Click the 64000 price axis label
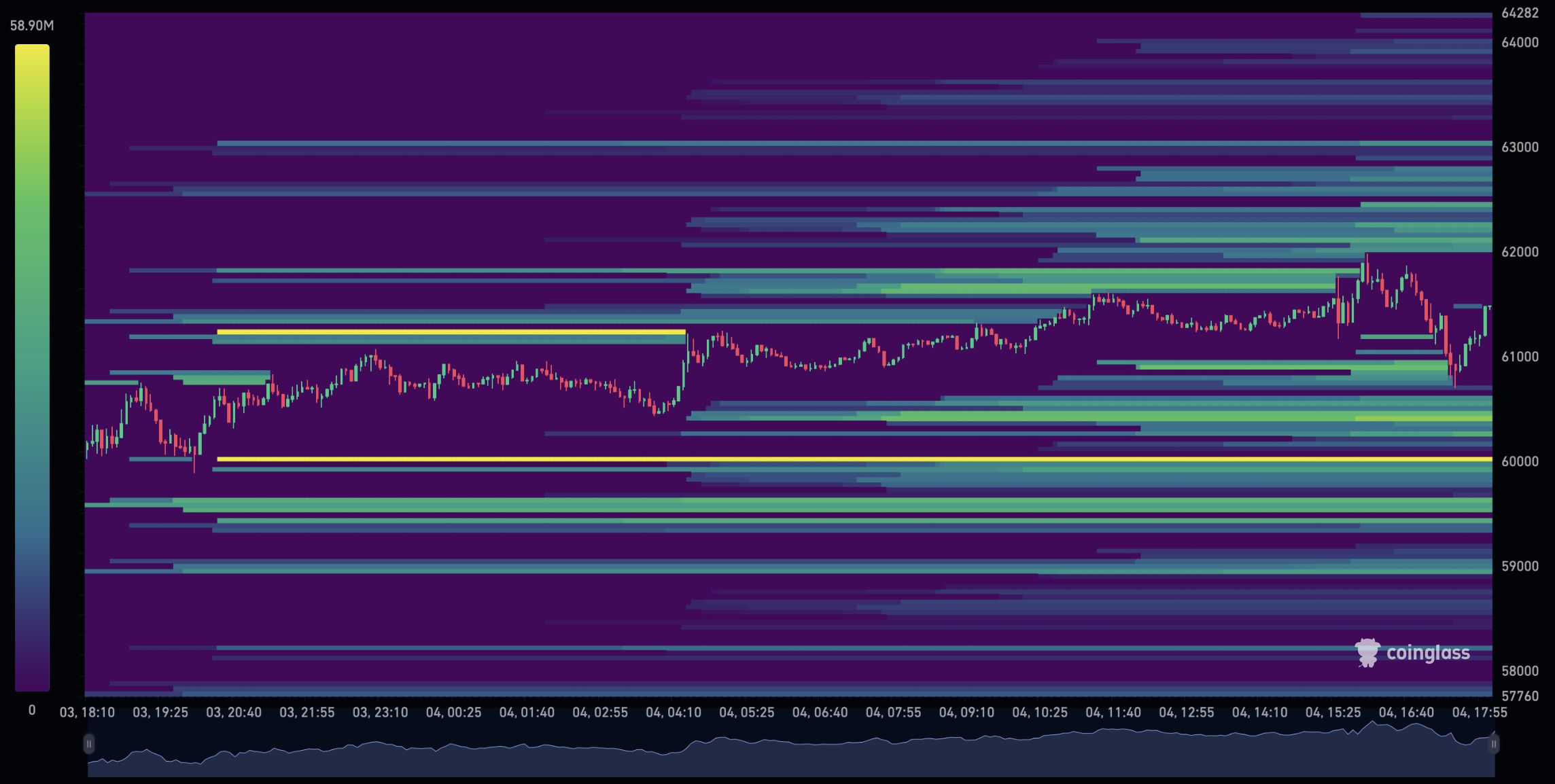Screen dimensions: 1555x784 coord(1520,43)
